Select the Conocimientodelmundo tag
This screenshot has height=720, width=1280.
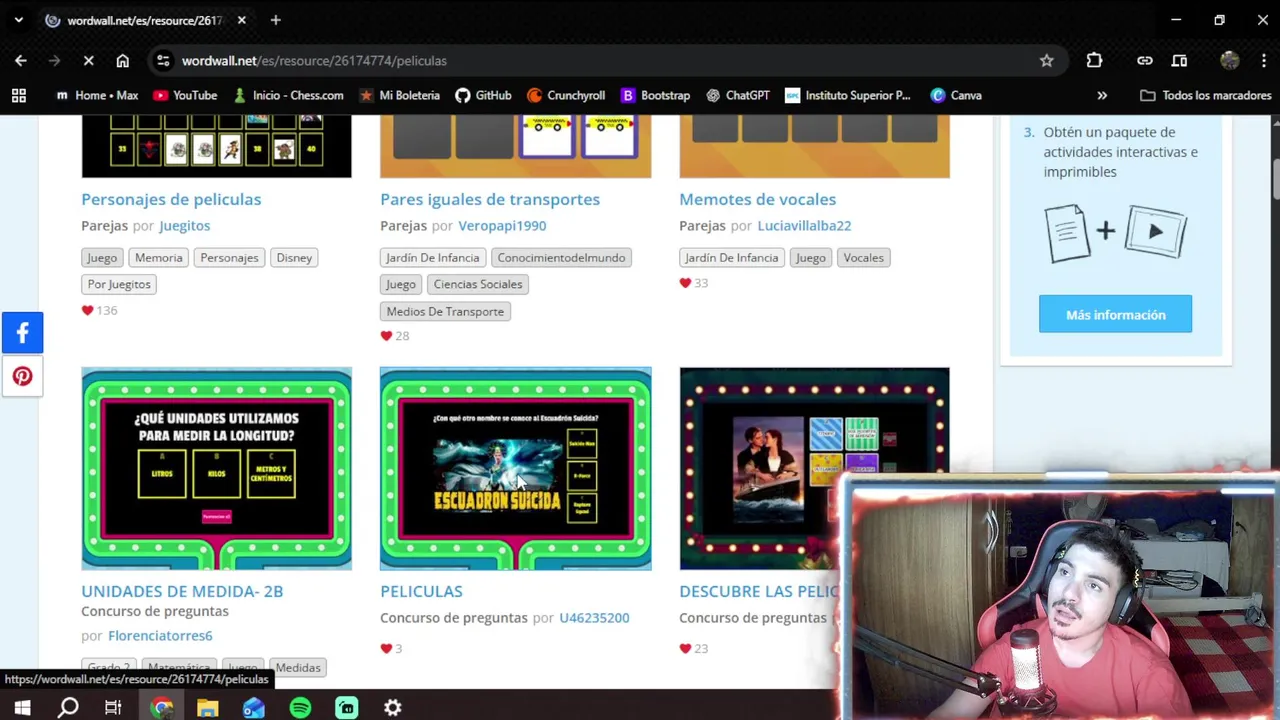click(561, 258)
